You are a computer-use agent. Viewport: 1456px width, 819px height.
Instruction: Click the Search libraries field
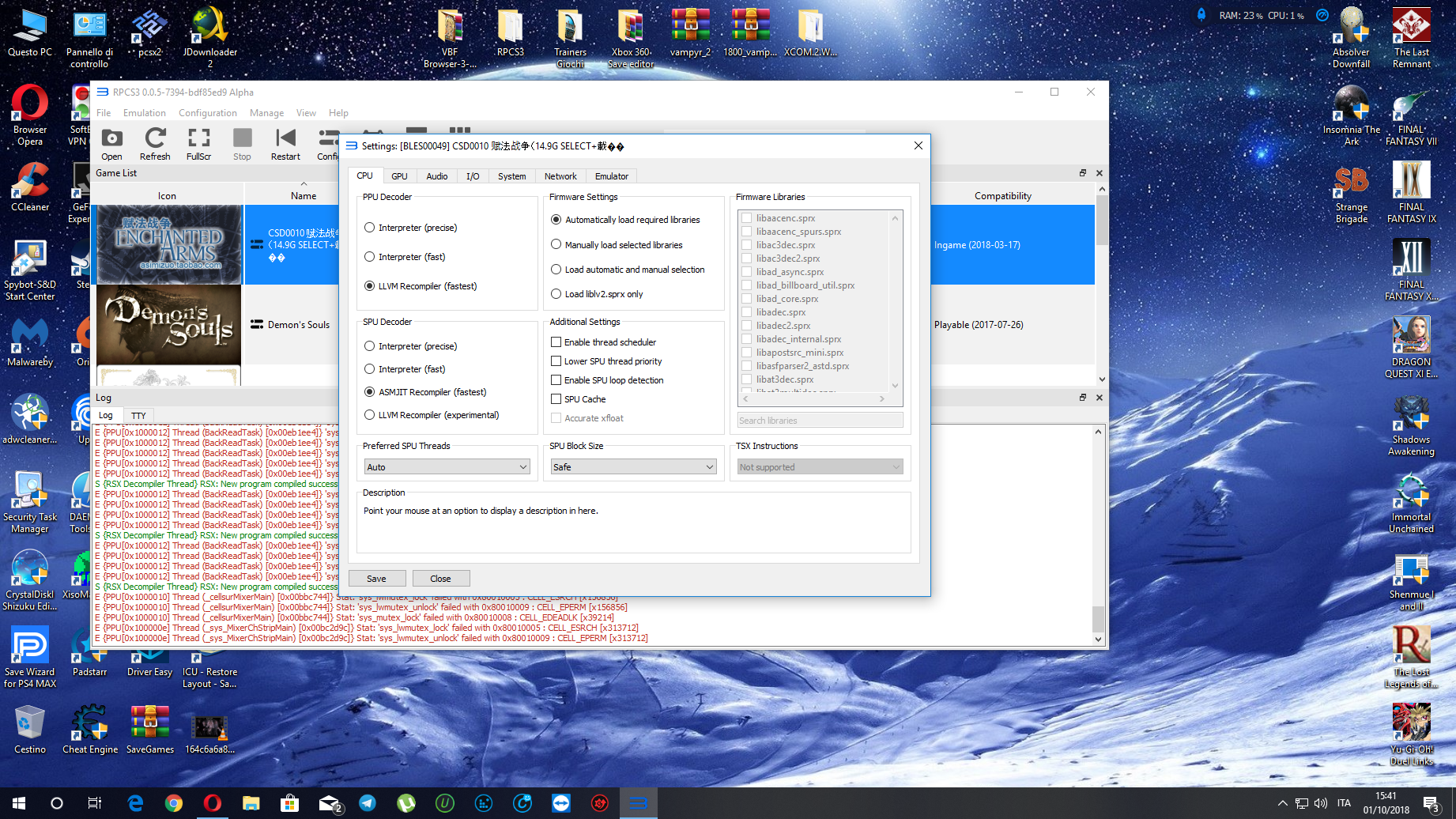tap(820, 421)
